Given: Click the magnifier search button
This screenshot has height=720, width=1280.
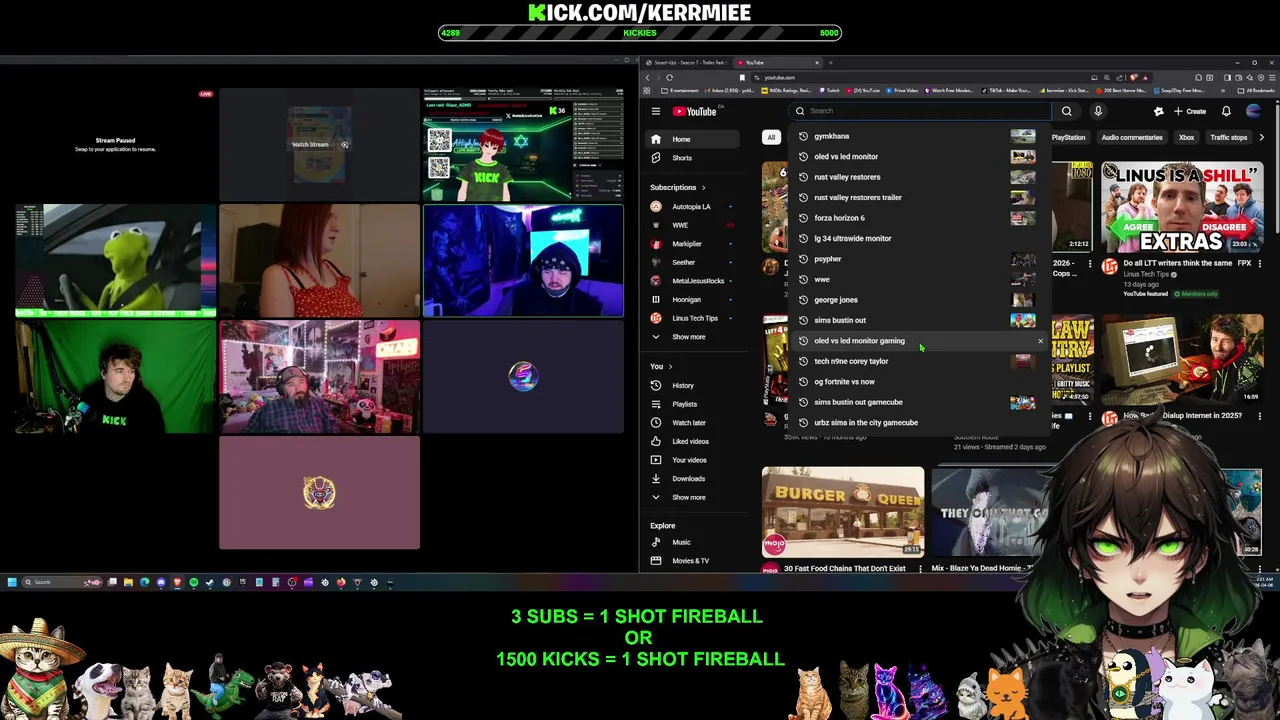Looking at the screenshot, I should coord(1067,111).
